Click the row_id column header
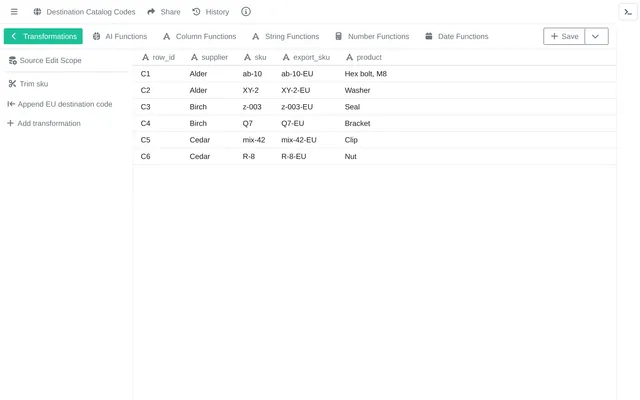 click(x=158, y=58)
